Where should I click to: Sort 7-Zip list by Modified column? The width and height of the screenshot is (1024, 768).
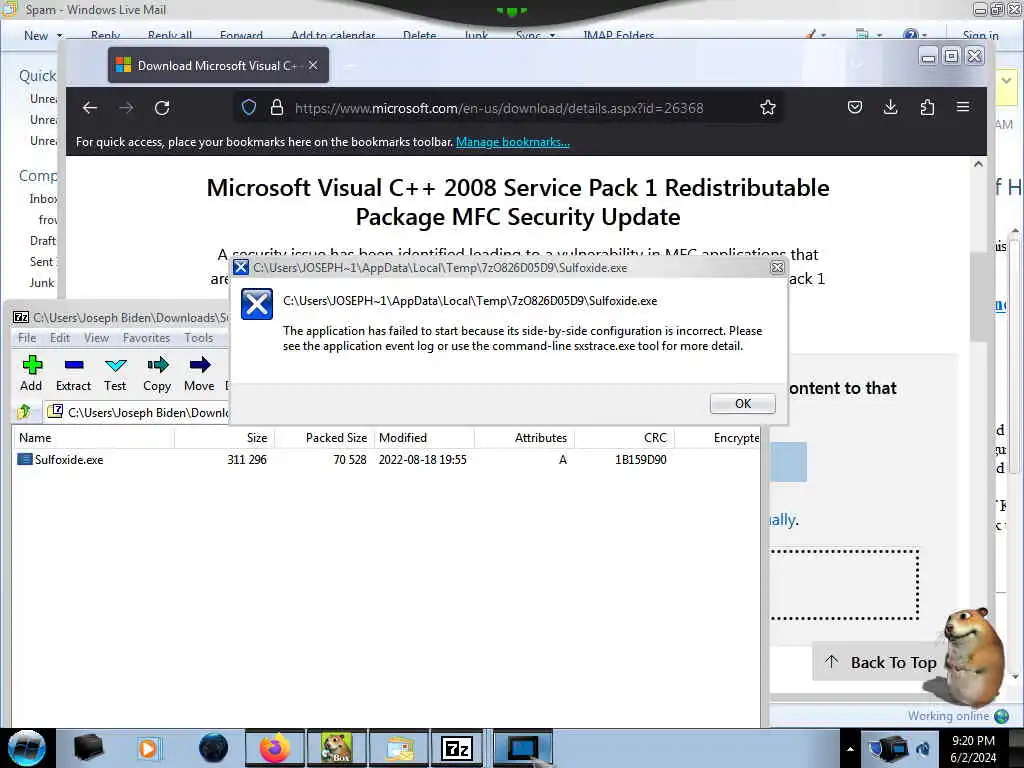click(x=424, y=438)
